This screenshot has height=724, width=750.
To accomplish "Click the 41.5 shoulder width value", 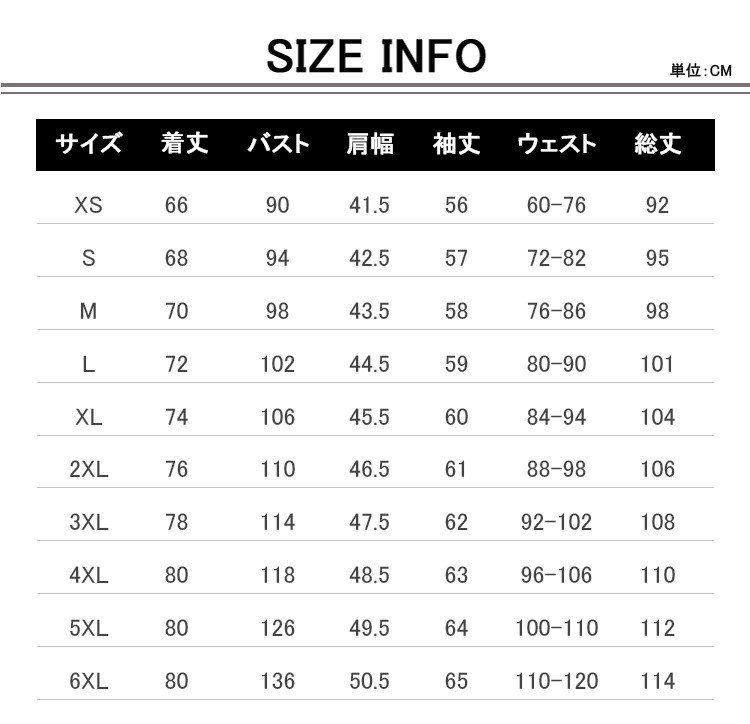I will pyautogui.click(x=369, y=205).
